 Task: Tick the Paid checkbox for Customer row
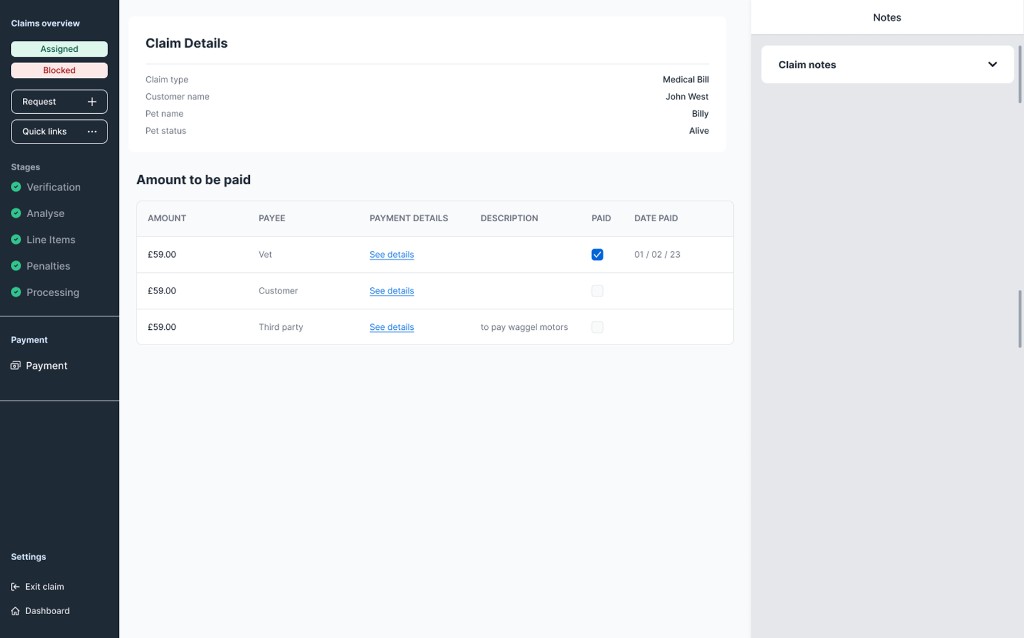point(598,291)
